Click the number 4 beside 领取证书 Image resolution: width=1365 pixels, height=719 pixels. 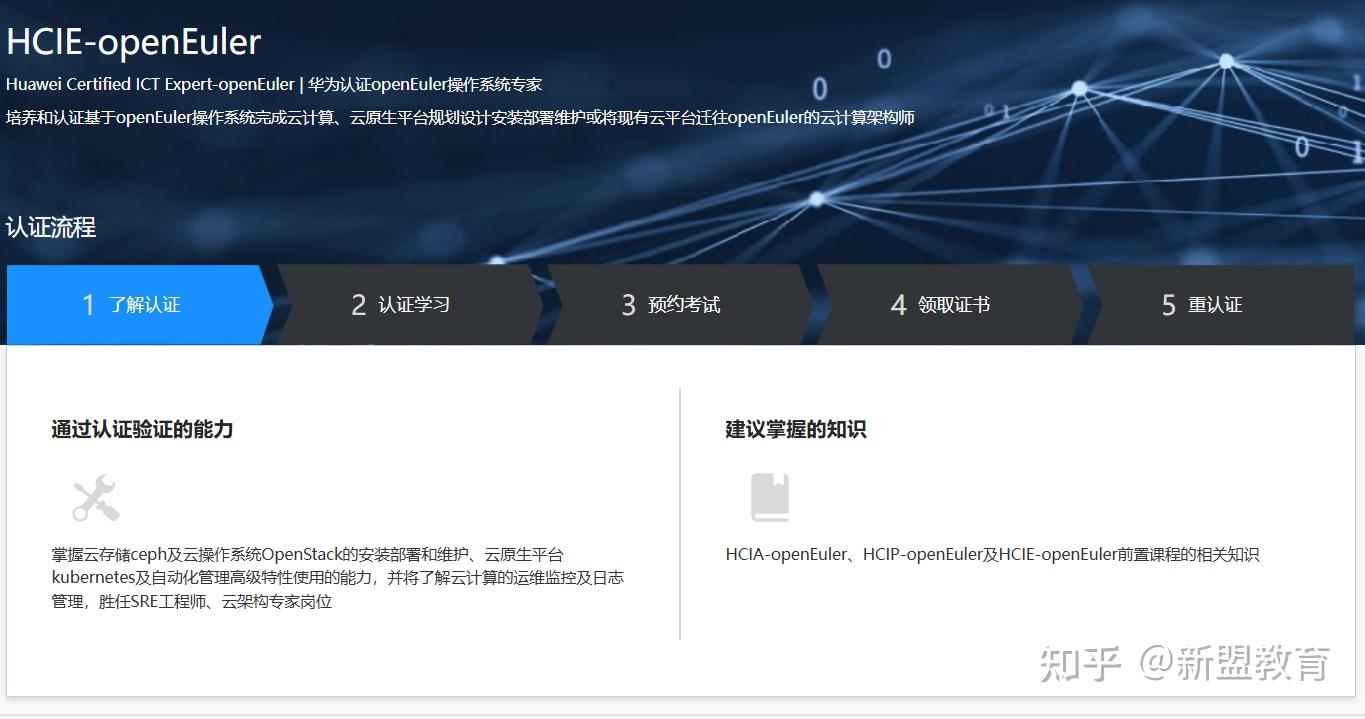tap(897, 305)
